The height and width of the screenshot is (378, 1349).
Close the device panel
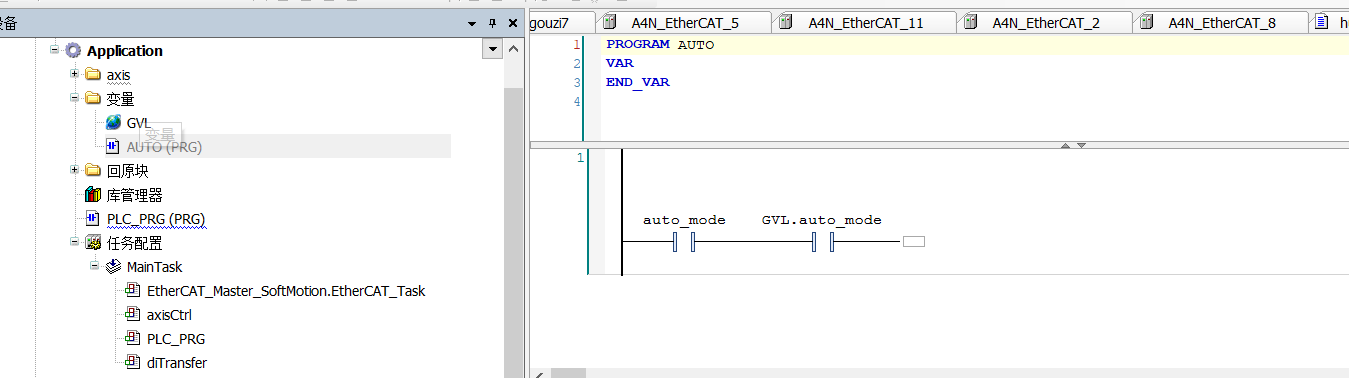pos(512,22)
